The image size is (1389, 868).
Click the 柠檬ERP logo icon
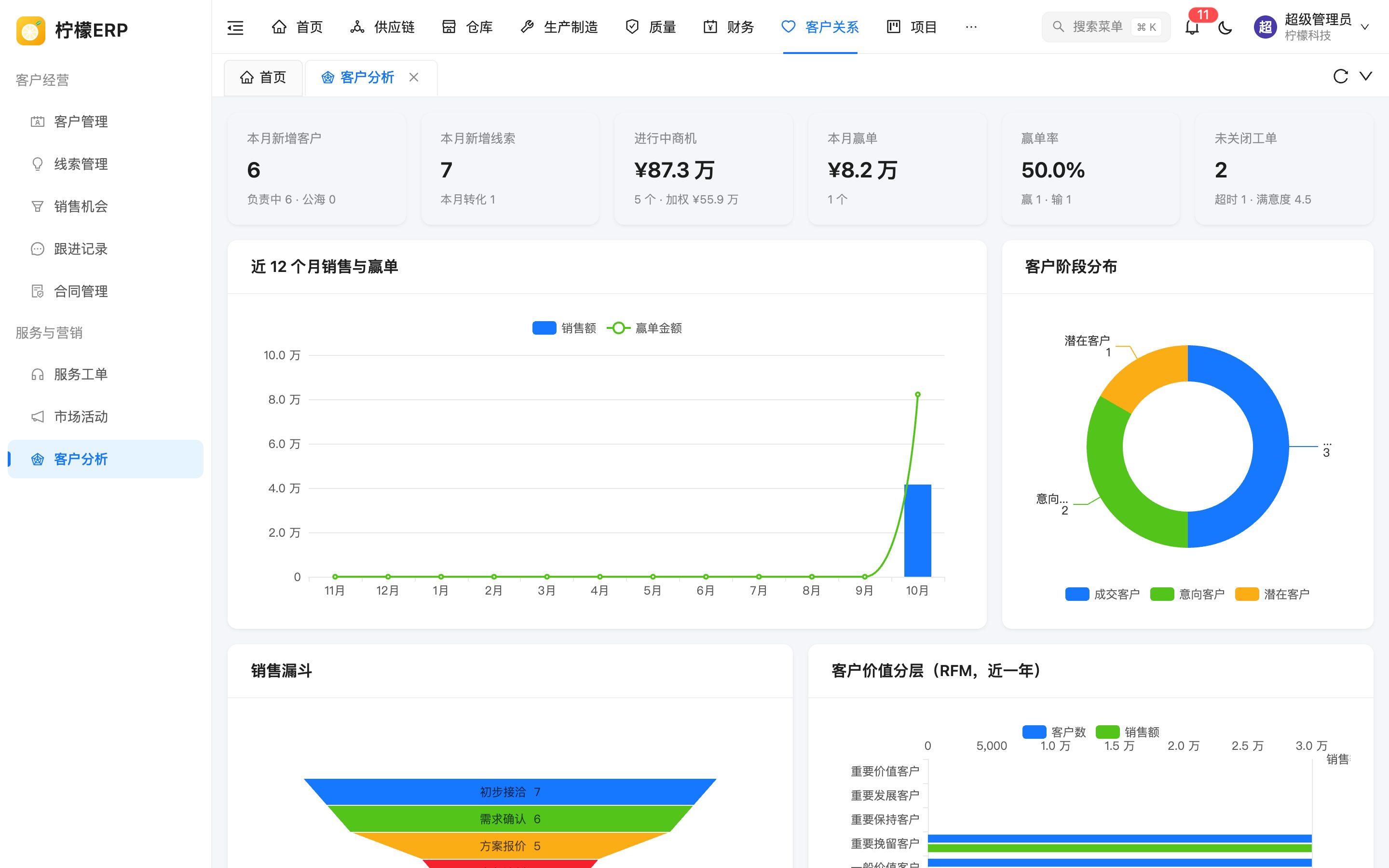pyautogui.click(x=31, y=30)
